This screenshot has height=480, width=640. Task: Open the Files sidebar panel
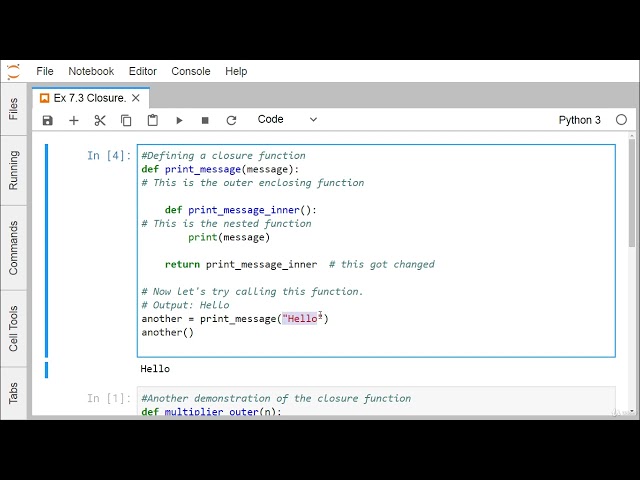(x=13, y=109)
